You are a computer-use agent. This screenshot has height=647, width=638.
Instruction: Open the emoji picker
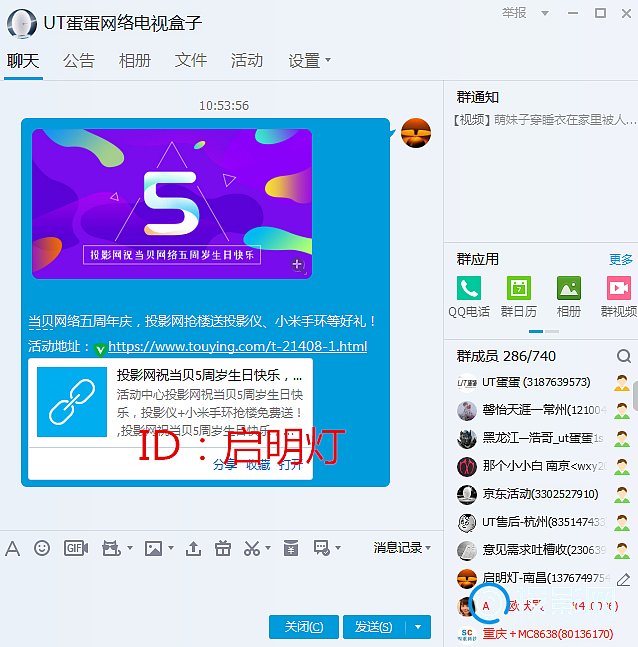(x=42, y=548)
